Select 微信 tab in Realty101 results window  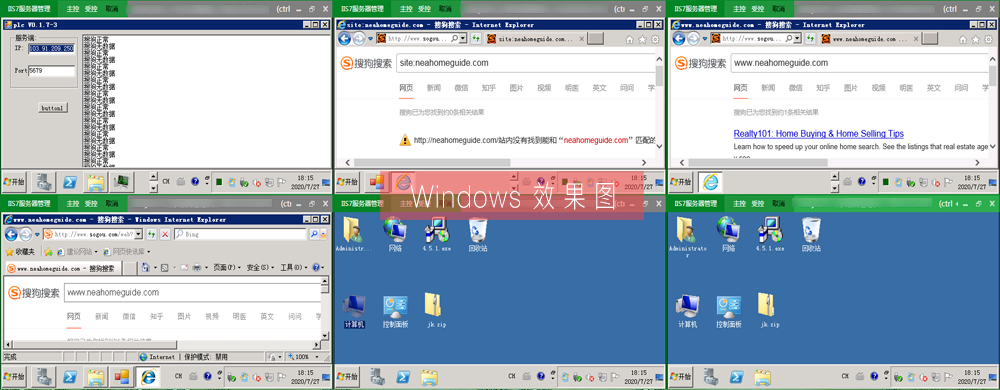click(795, 88)
